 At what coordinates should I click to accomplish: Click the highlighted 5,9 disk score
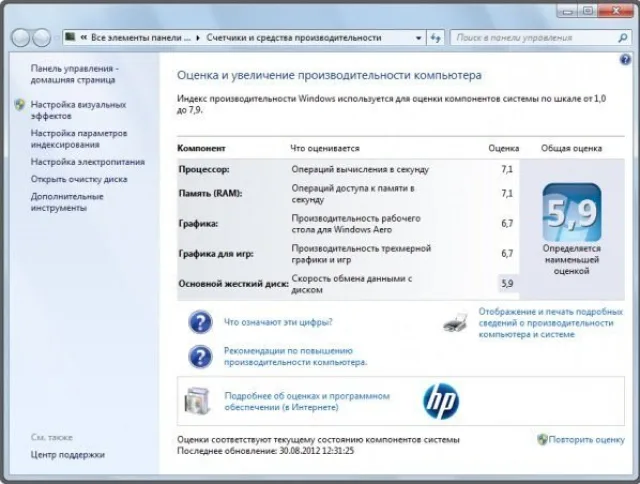[507, 284]
